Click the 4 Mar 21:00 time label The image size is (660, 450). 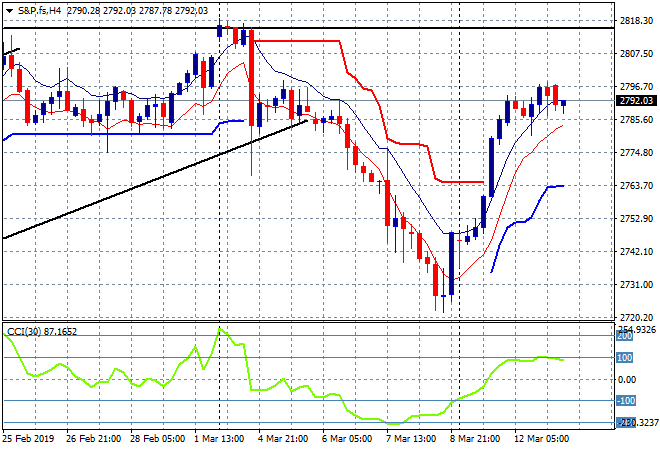pyautogui.click(x=283, y=439)
